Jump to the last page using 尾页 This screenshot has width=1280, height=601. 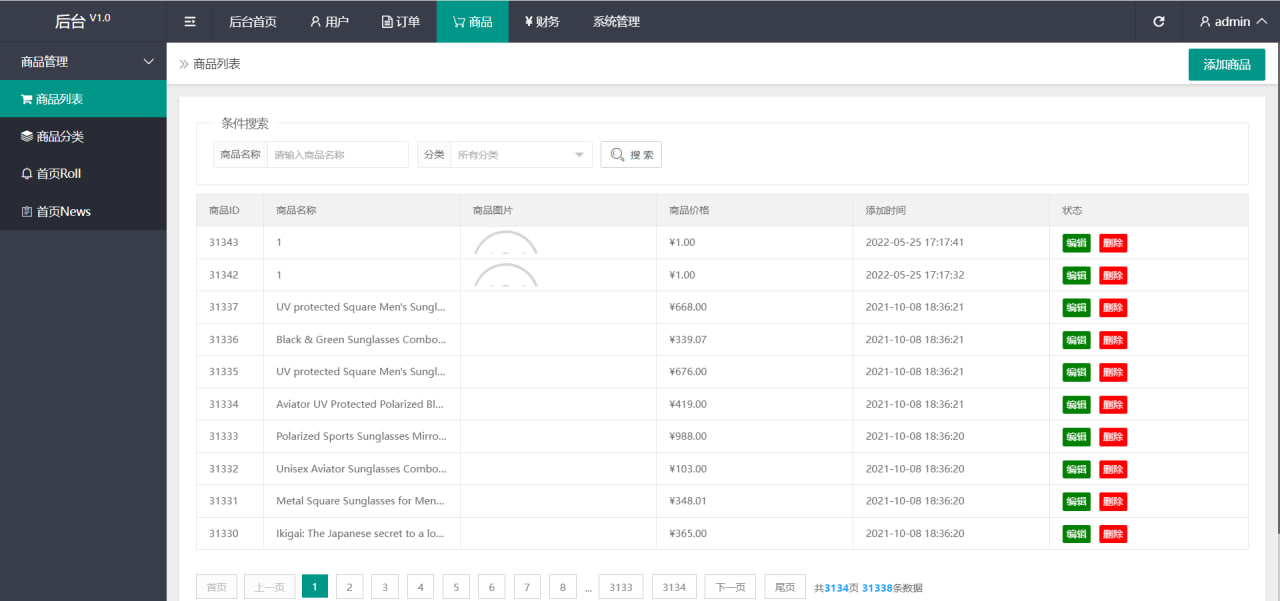[x=784, y=586]
